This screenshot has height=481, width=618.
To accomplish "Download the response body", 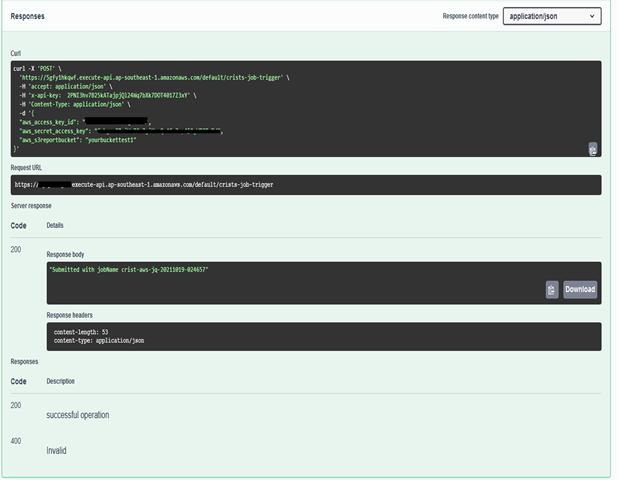I will click(580, 289).
